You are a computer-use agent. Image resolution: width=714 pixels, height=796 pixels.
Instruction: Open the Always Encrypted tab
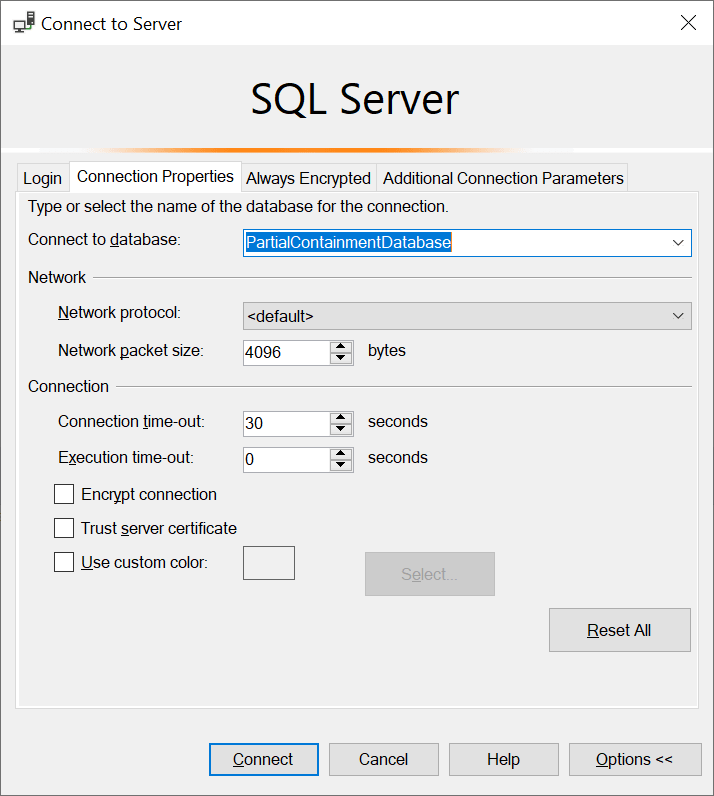(308, 178)
